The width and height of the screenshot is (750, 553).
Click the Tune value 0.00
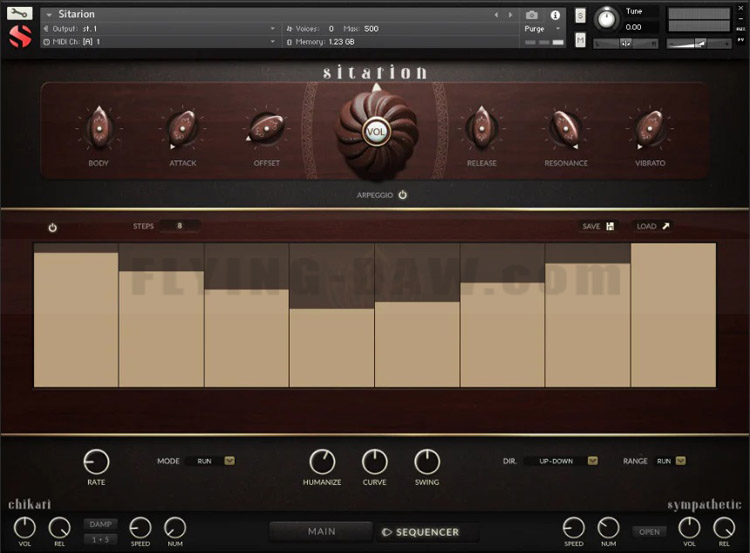click(634, 27)
